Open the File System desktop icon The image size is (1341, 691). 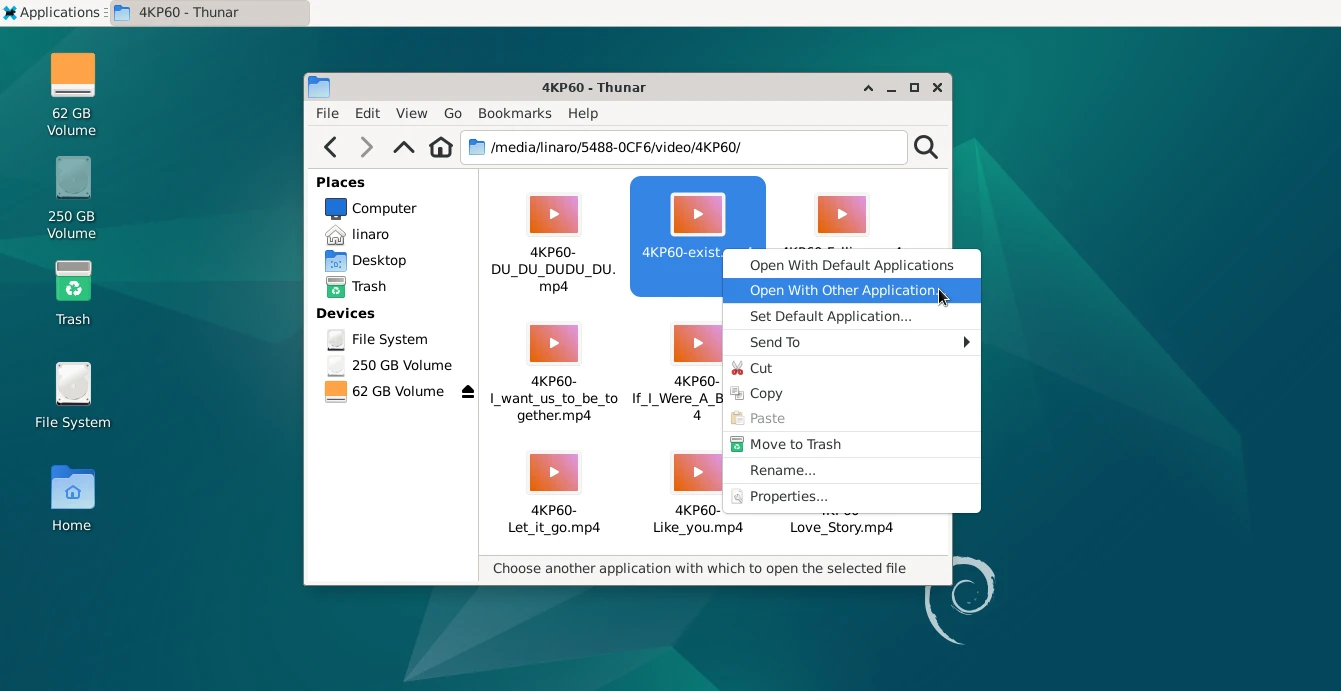[x=73, y=396]
